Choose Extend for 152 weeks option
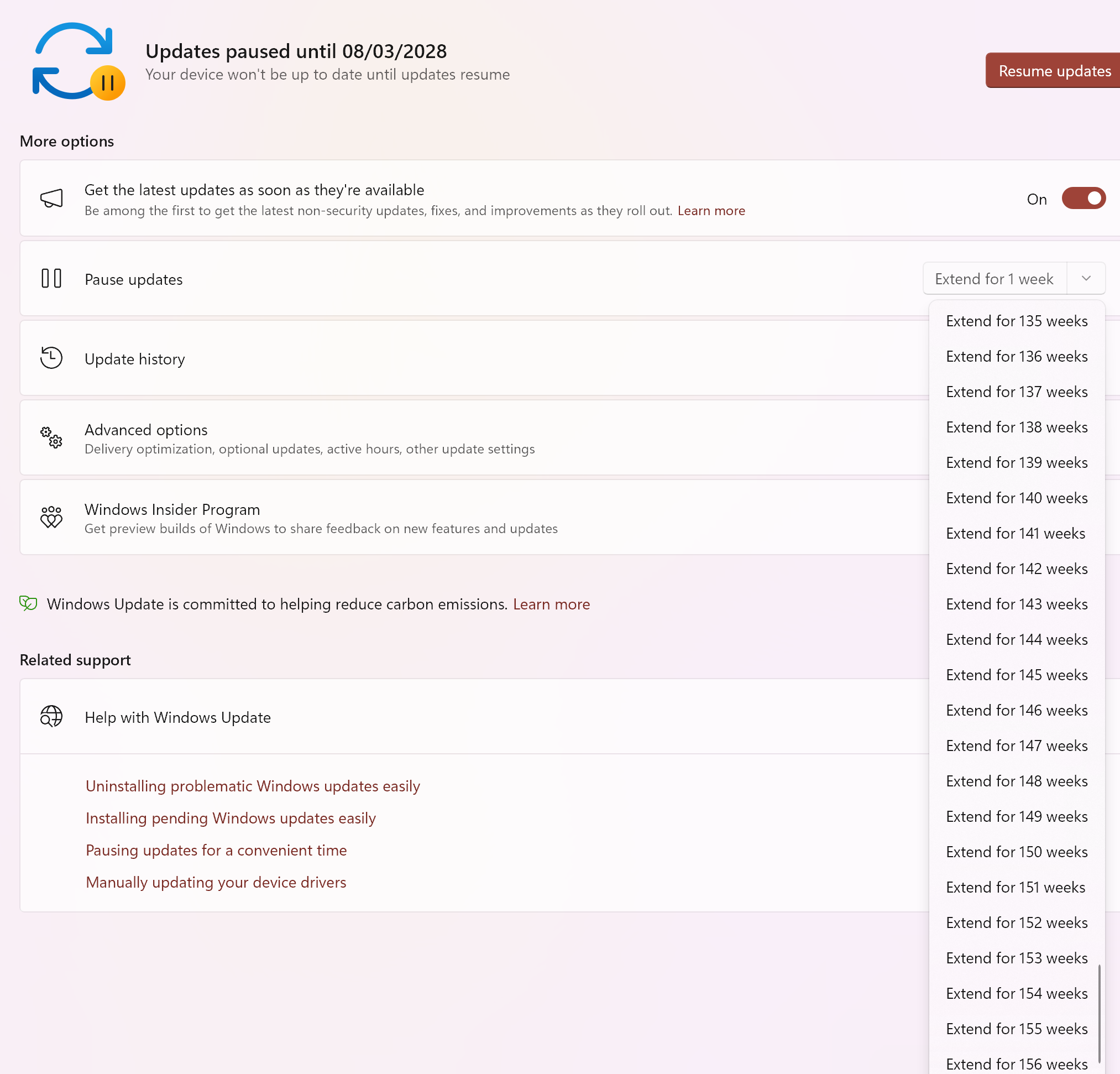The height and width of the screenshot is (1074, 1120). pyautogui.click(x=1016, y=923)
